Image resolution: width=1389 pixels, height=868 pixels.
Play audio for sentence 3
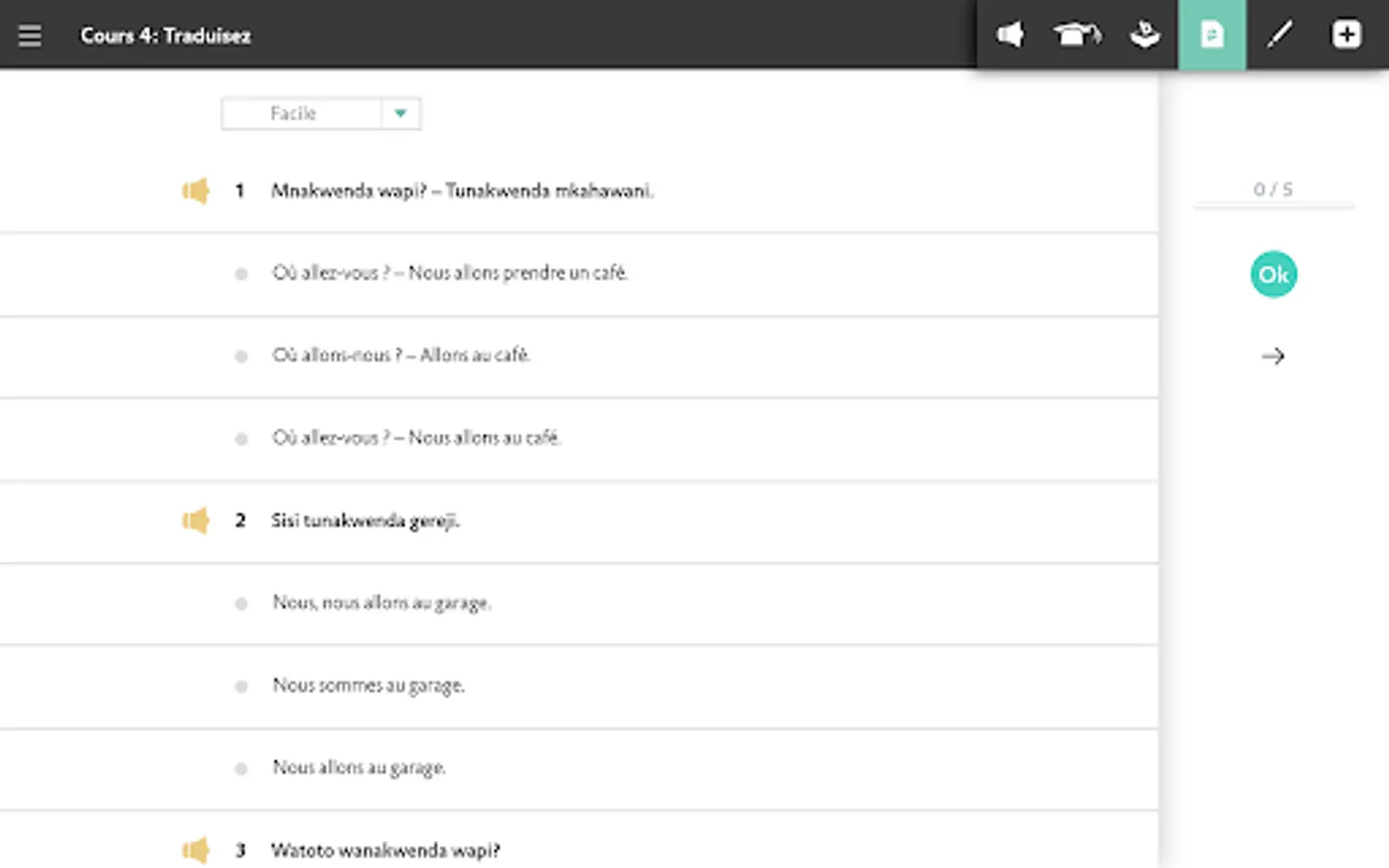click(x=196, y=850)
